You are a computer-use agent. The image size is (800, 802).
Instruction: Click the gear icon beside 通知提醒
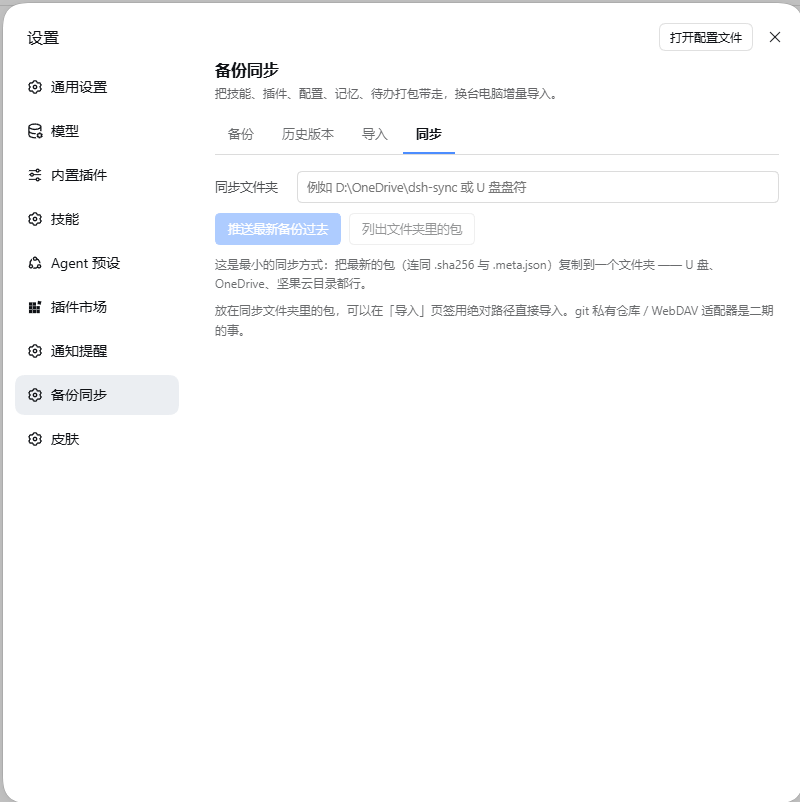tap(35, 351)
